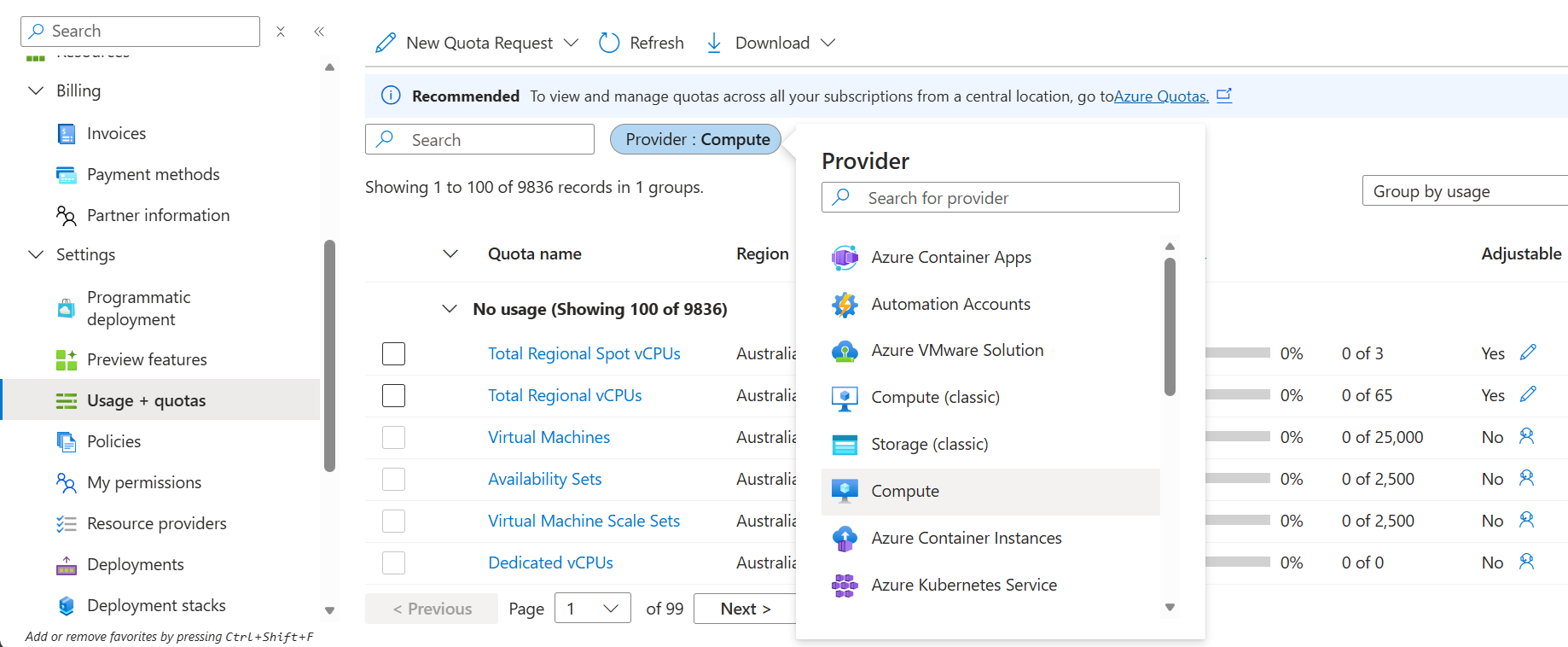Select Azure VMware Solution provider
This screenshot has height=647, width=1568.
(x=990, y=351)
